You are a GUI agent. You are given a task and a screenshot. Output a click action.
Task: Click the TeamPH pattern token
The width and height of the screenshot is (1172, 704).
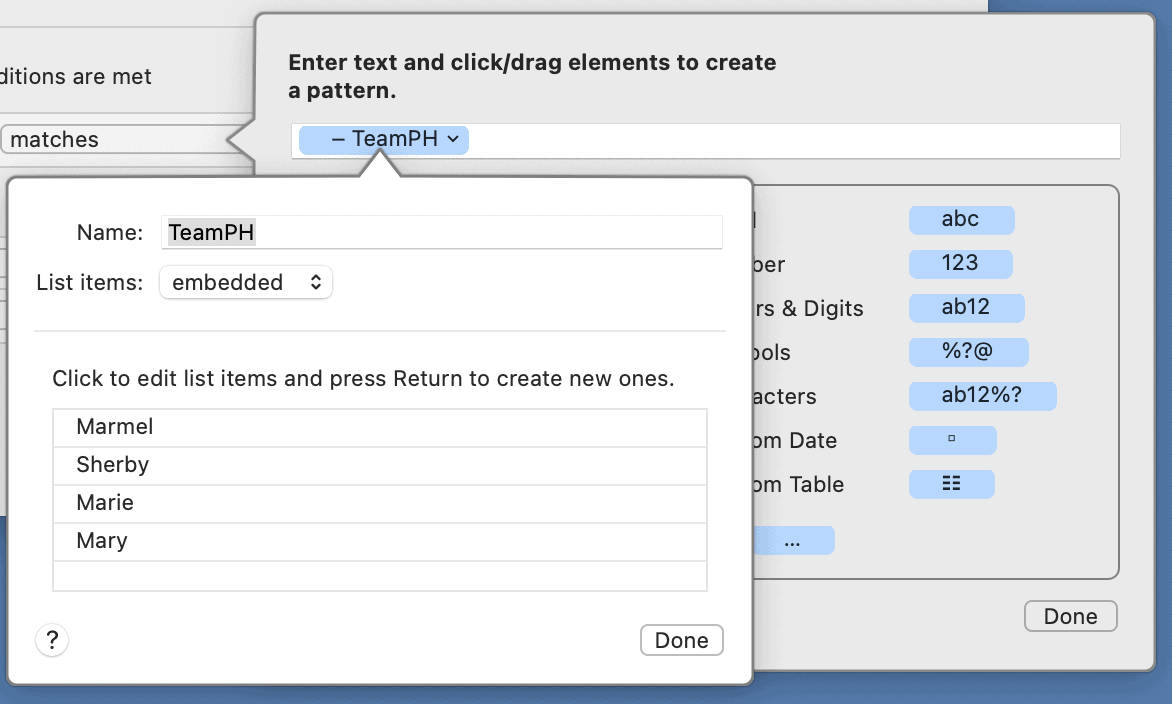[383, 140]
